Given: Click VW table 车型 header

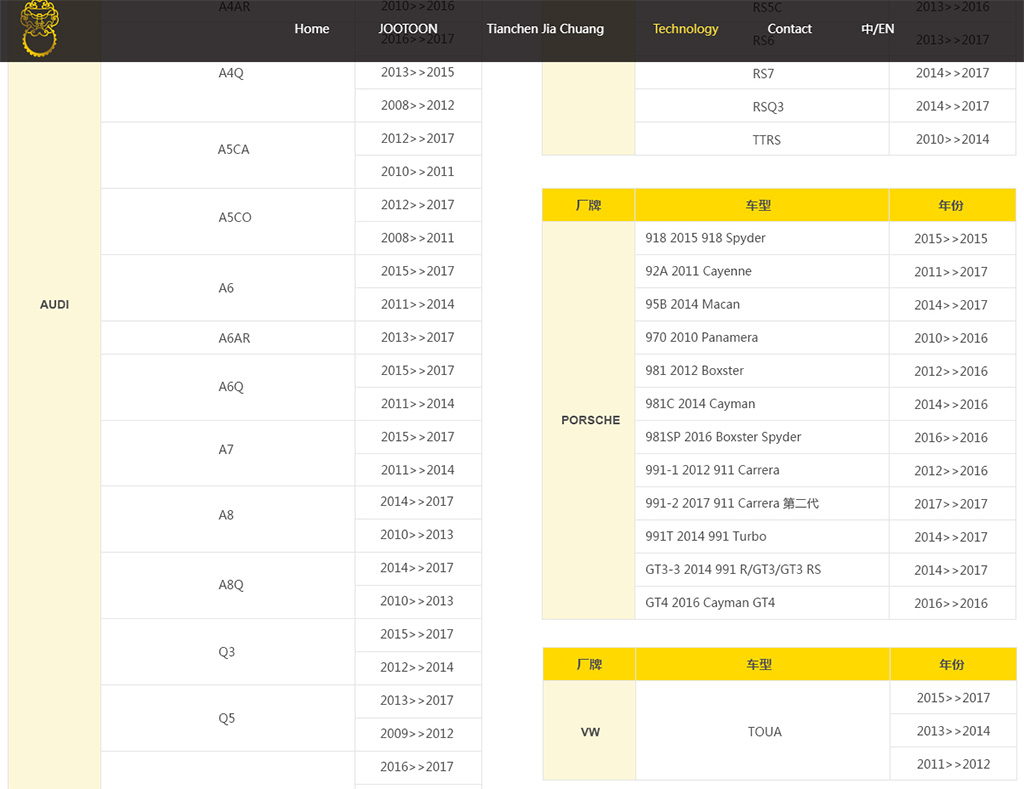Looking at the screenshot, I should point(762,664).
